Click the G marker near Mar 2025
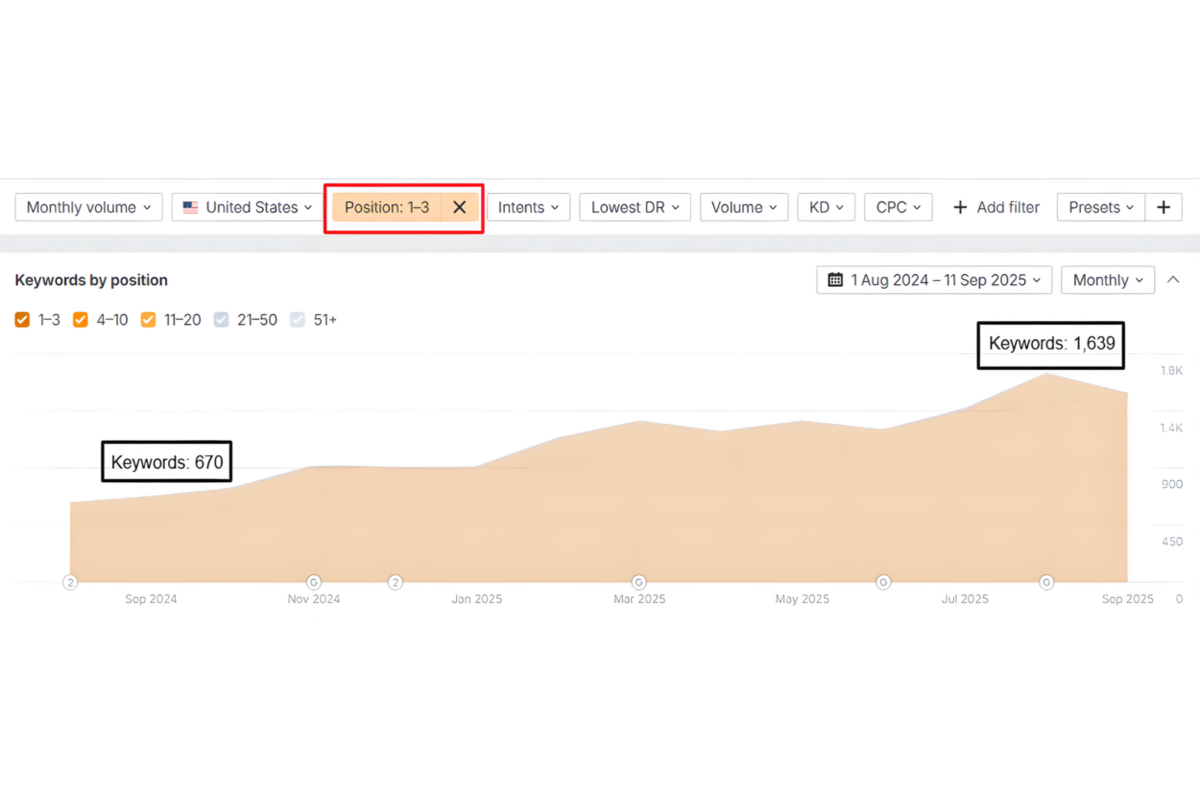Viewport: 1200px width, 800px height. tap(638, 582)
